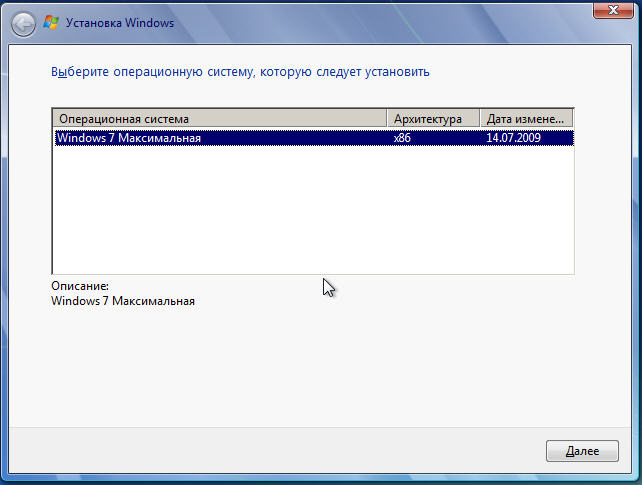Click the Дата измене... column header
Image resolution: width=642 pixels, height=485 pixels.
527,119
